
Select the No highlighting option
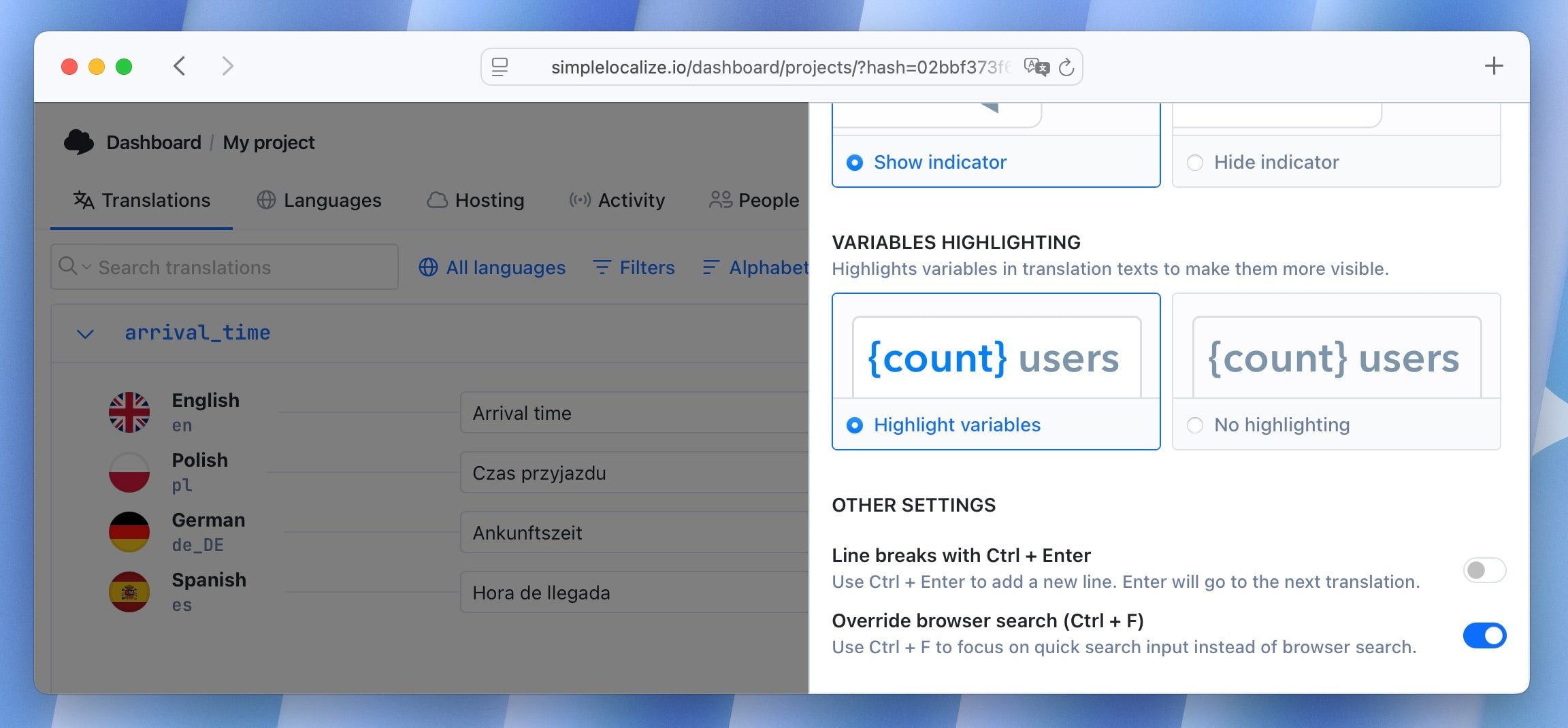tap(1196, 425)
